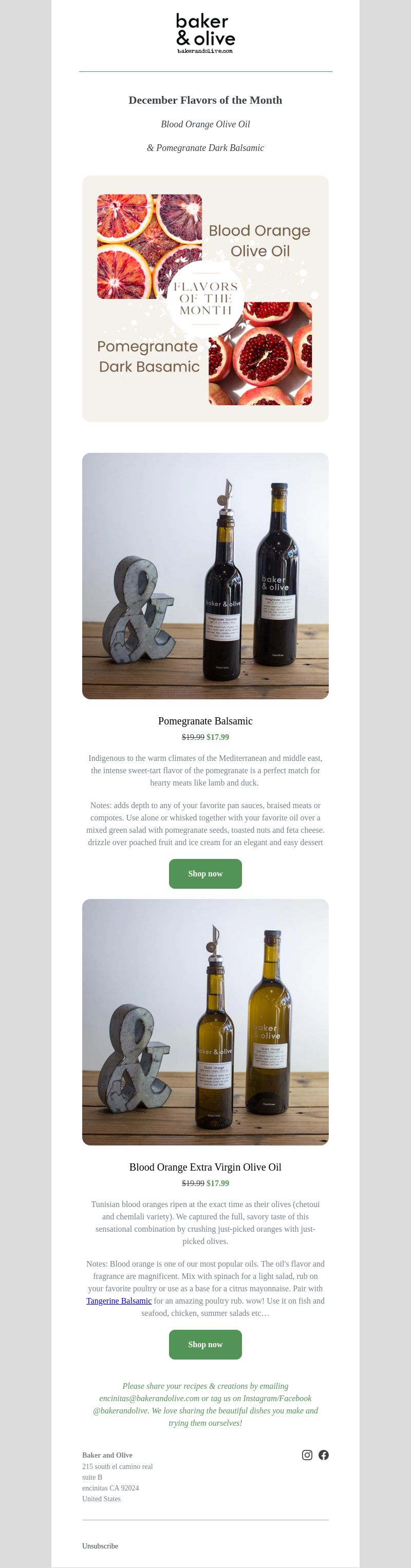
Task: Click the December Flavors of the Month heading
Action: point(205,100)
